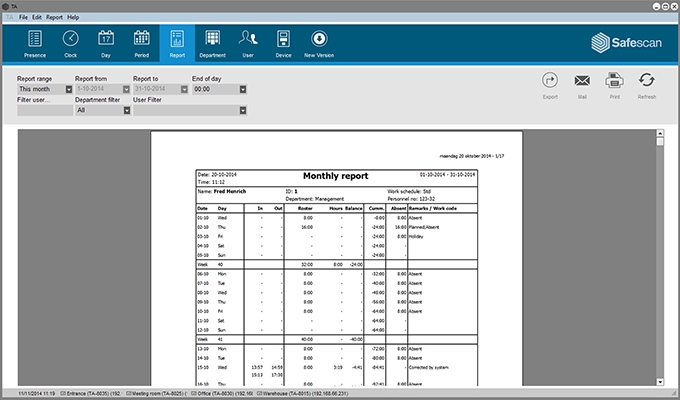The height and width of the screenshot is (400, 680).
Task: Open the Department management icon
Action: 212,43
